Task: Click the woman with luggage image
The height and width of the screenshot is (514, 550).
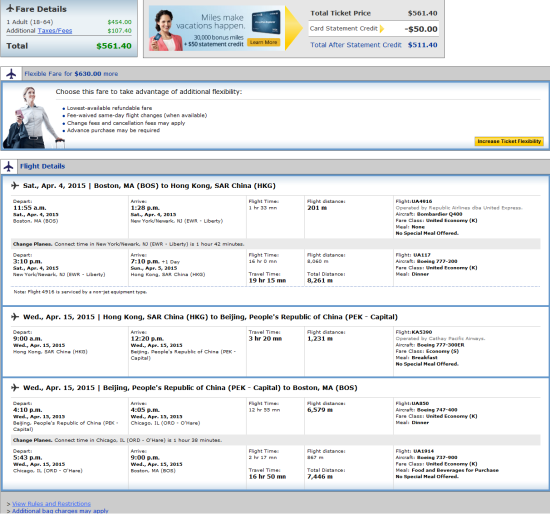Action: coord(33,118)
